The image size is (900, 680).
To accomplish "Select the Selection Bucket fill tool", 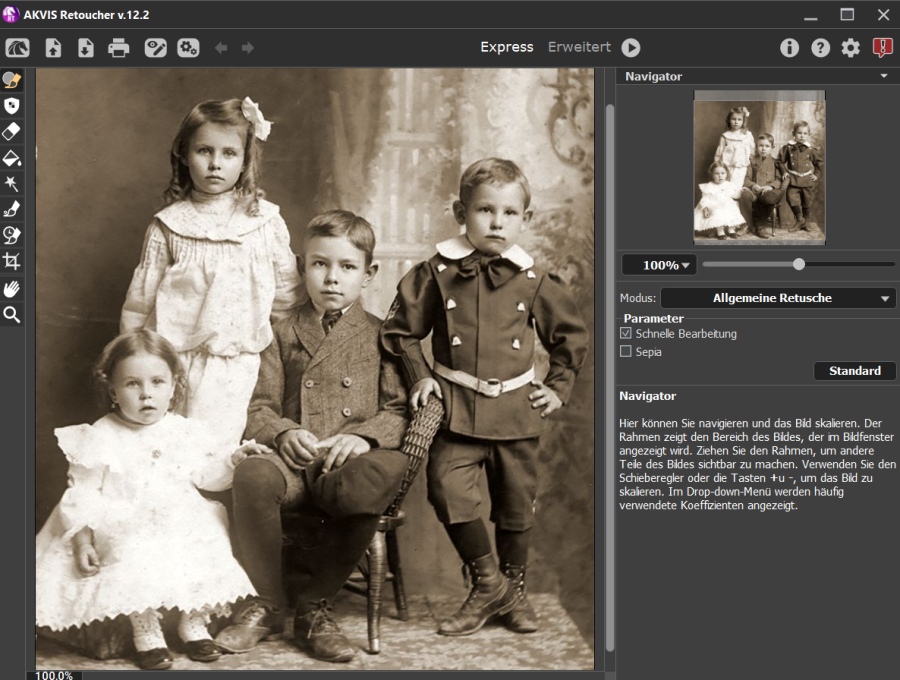I will [x=12, y=158].
